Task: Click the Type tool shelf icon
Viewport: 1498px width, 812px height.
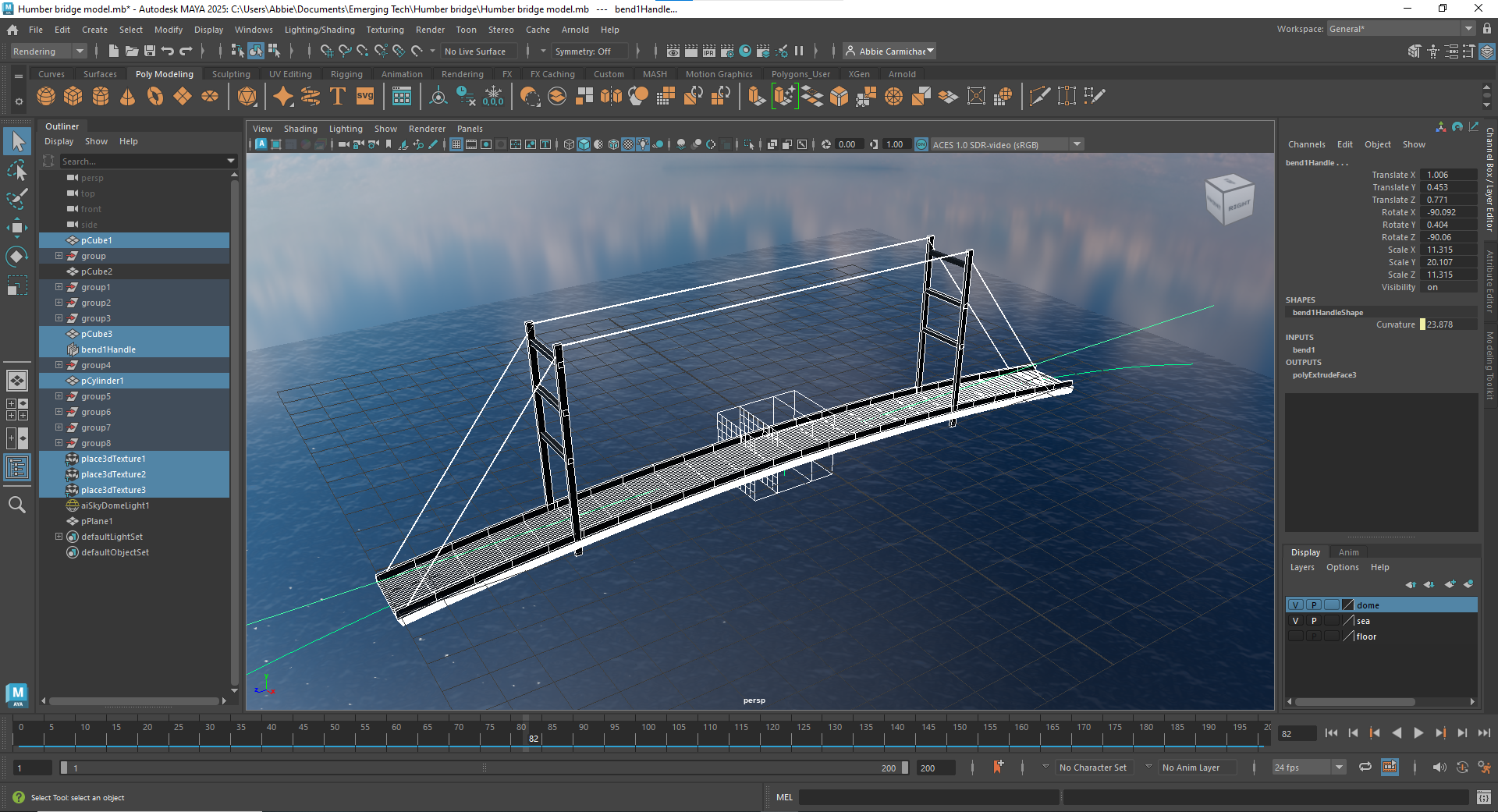Action: 338,96
